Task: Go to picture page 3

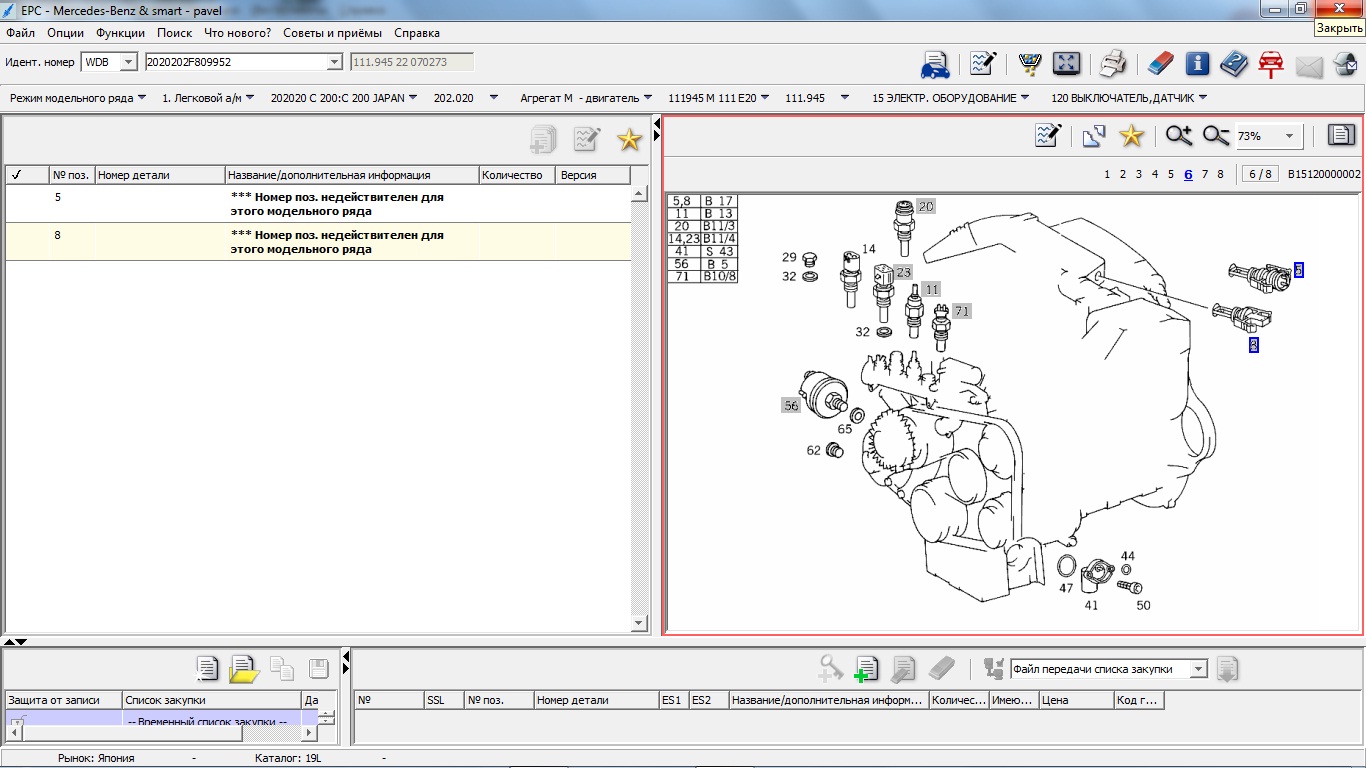Action: click(1139, 174)
